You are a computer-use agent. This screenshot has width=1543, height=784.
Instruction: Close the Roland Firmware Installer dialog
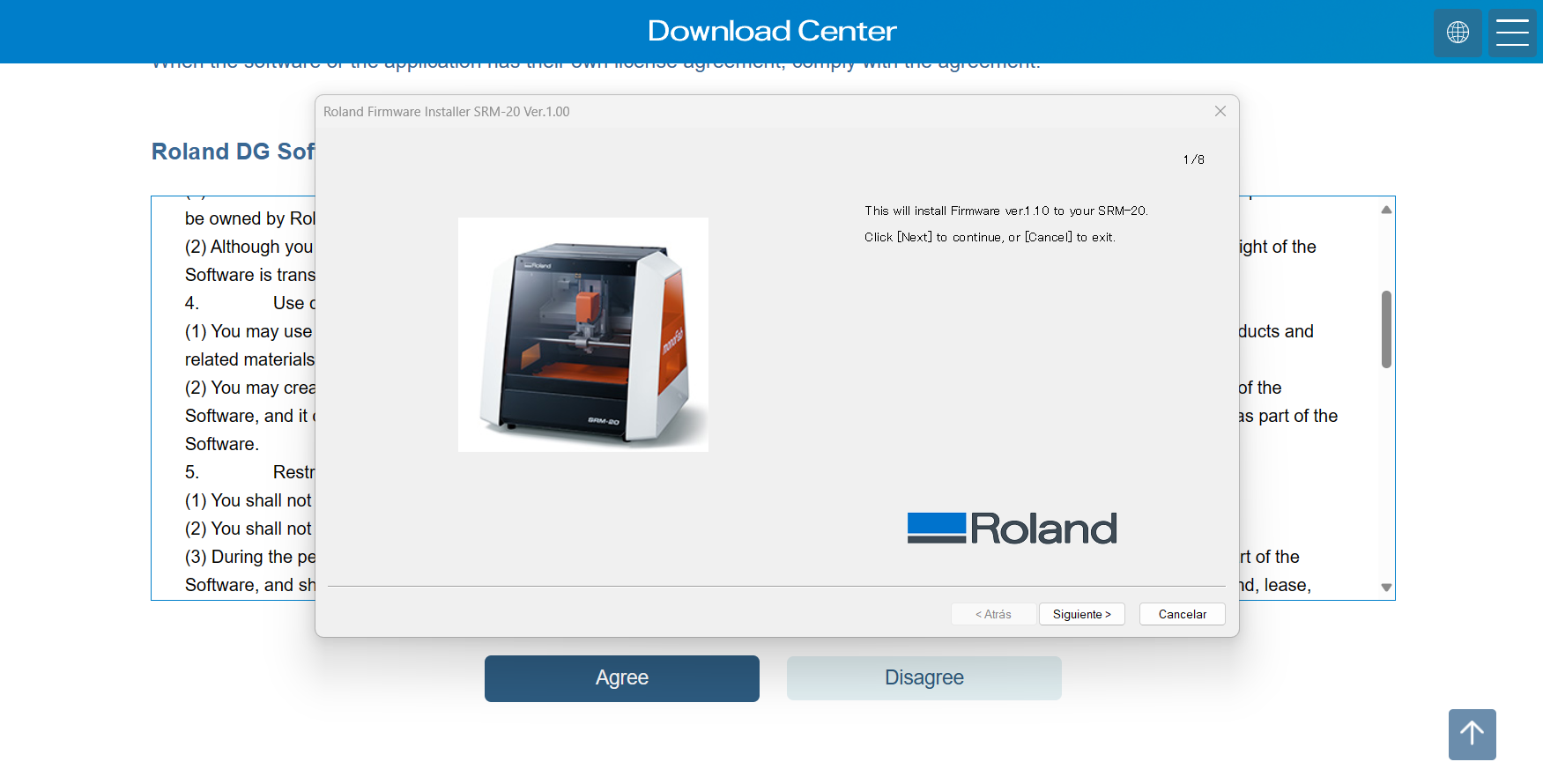point(1220,111)
